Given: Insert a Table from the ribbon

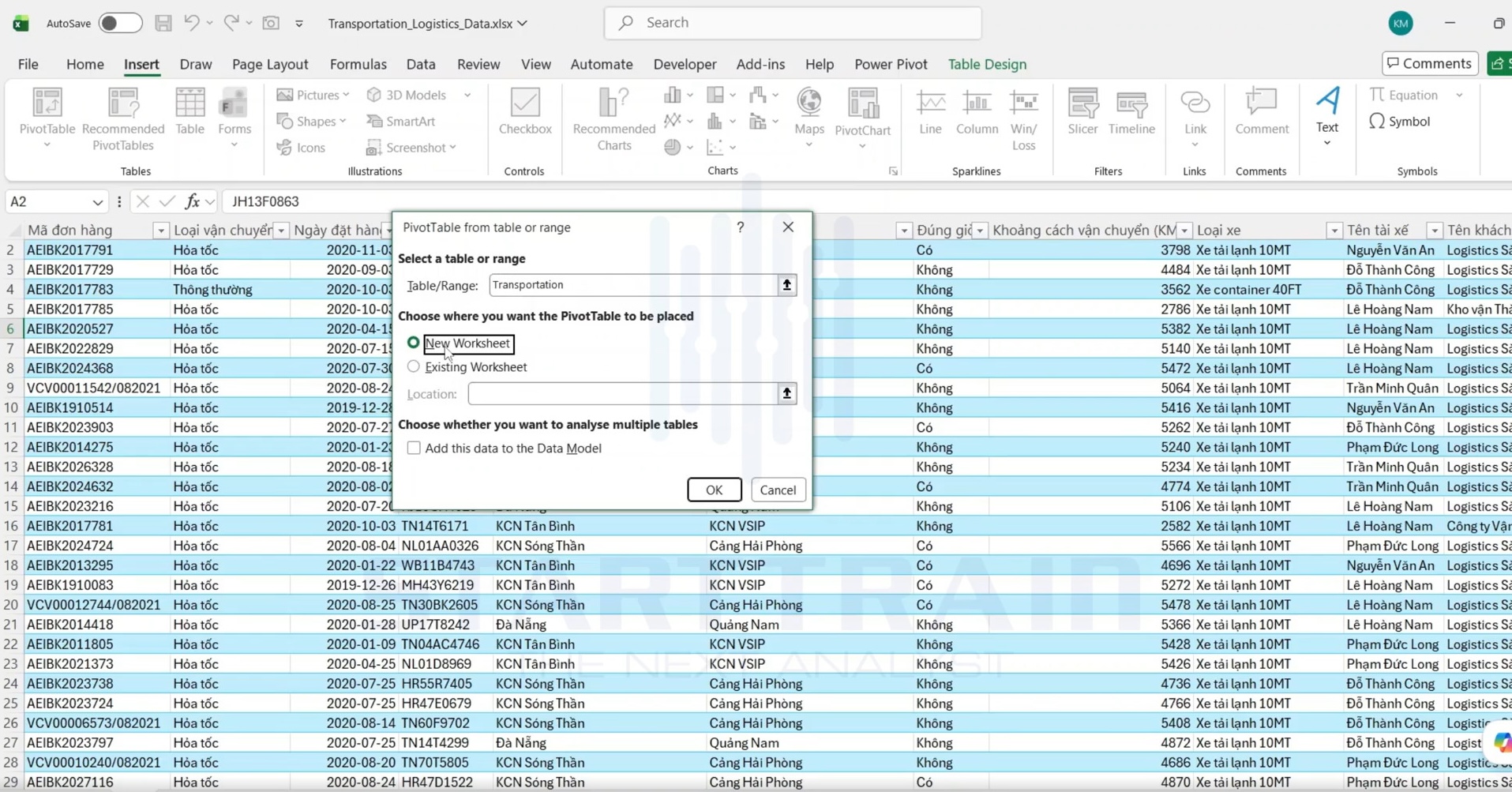Looking at the screenshot, I should [x=189, y=112].
